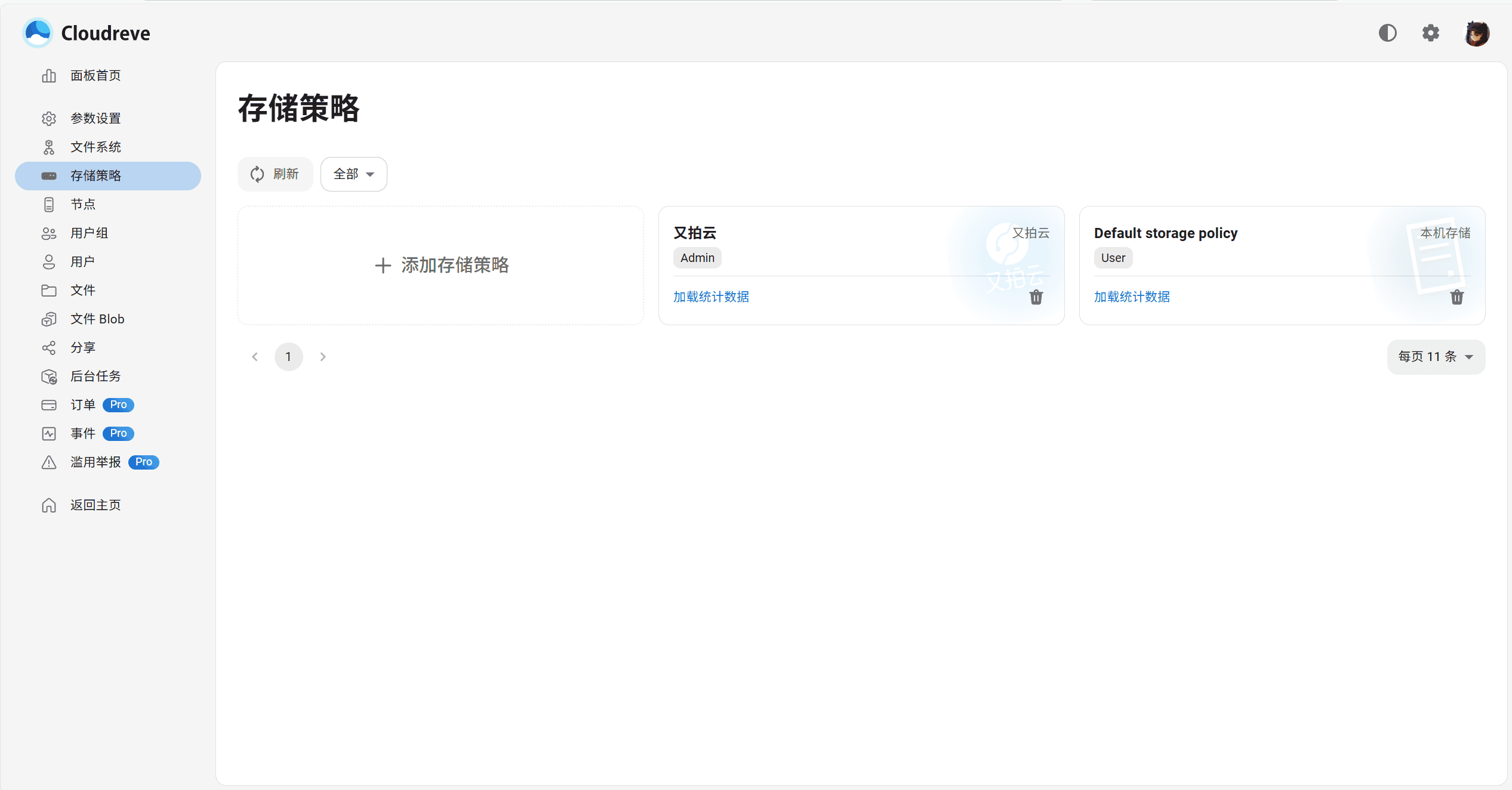Viewport: 1512px width, 790px height.
Task: Load statistics for Default storage policy
Action: pos(1131,297)
